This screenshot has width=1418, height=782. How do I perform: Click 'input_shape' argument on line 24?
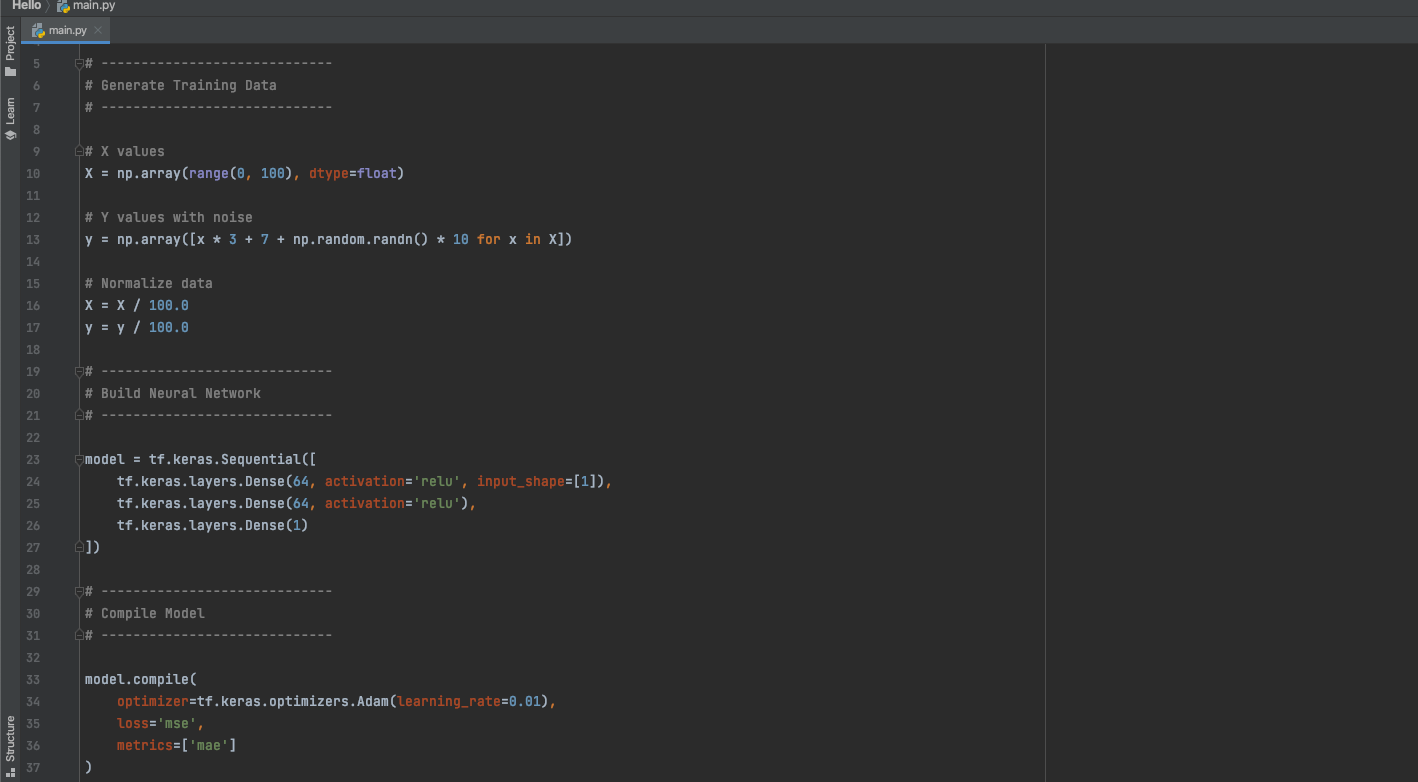[521, 481]
